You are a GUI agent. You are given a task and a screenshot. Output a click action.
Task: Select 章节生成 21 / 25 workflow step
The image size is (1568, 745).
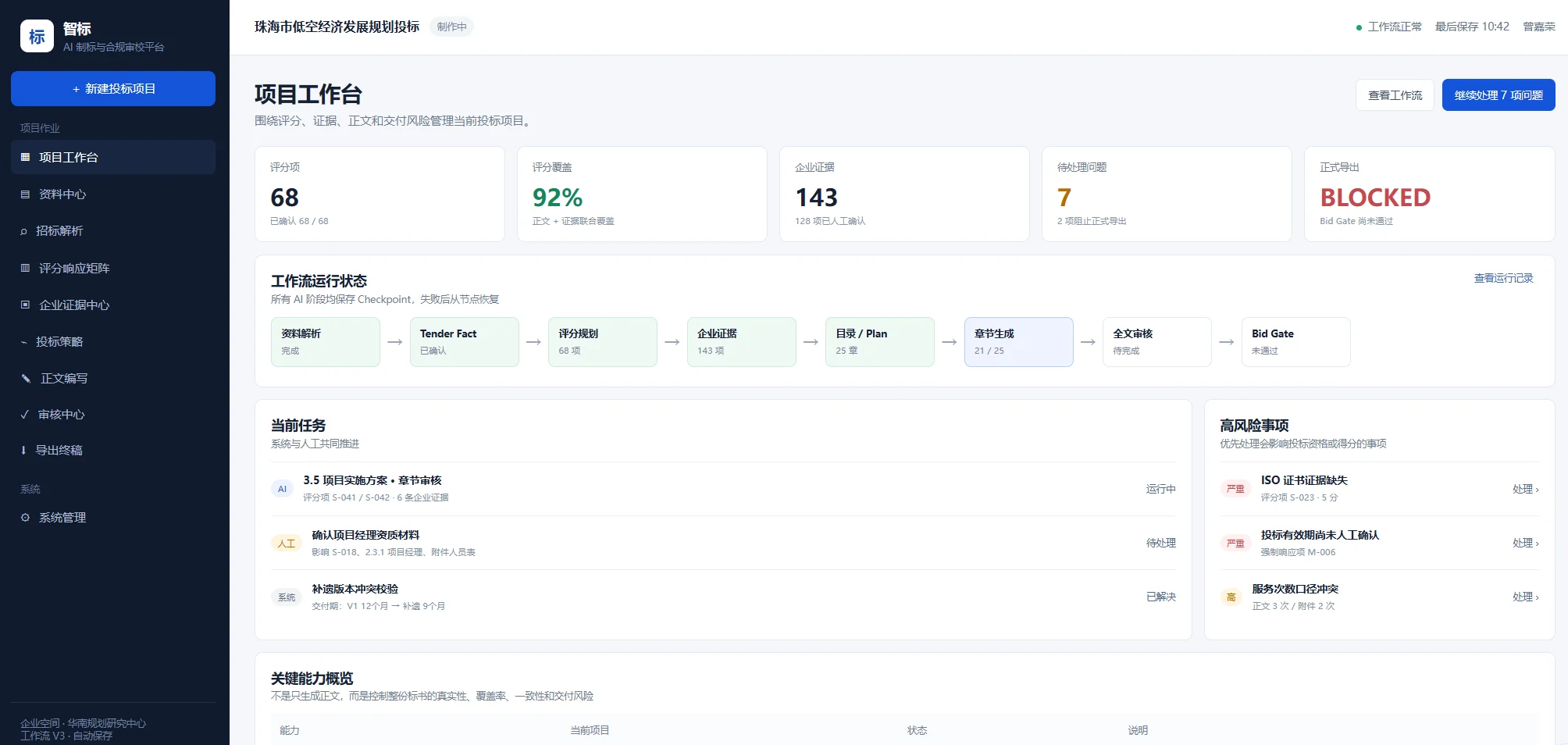click(x=1019, y=342)
